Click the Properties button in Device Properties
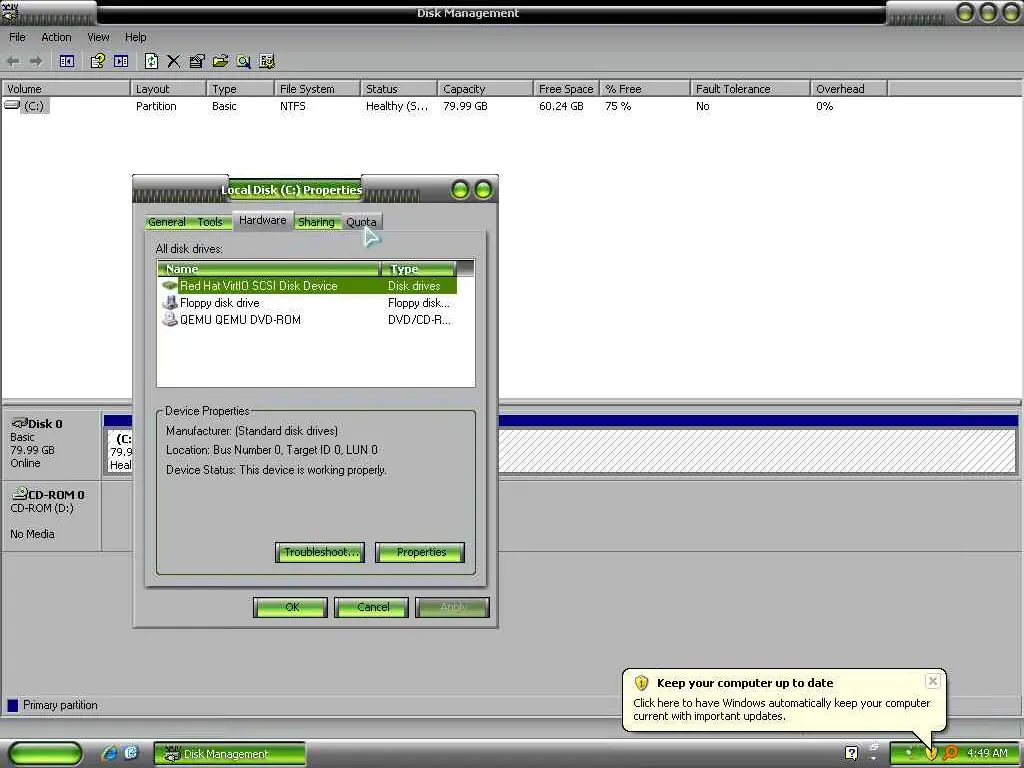Viewport: 1024px width, 768px height. [x=421, y=552]
